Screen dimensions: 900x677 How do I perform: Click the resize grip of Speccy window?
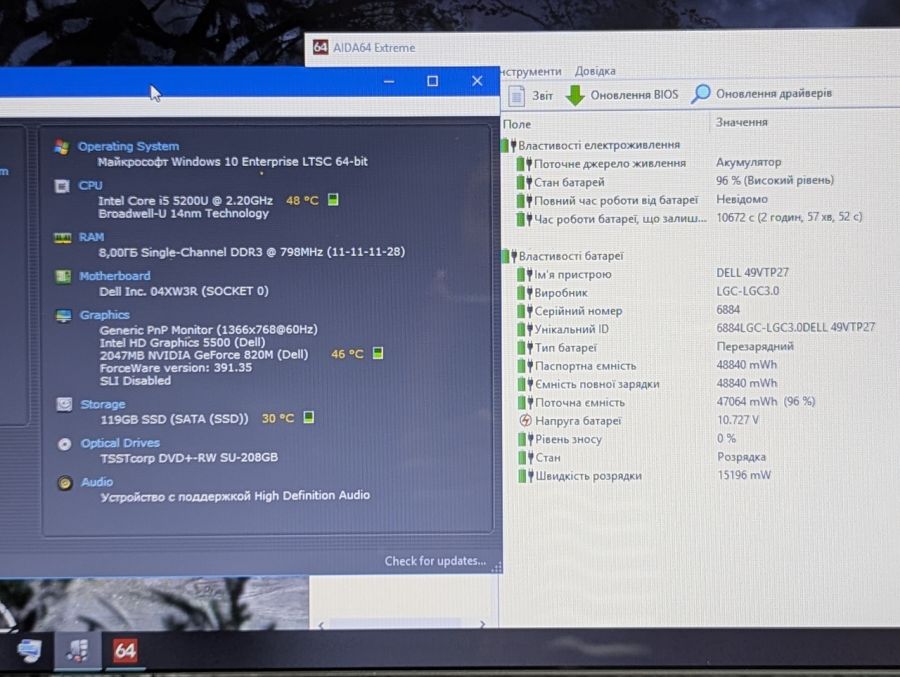pos(497,567)
